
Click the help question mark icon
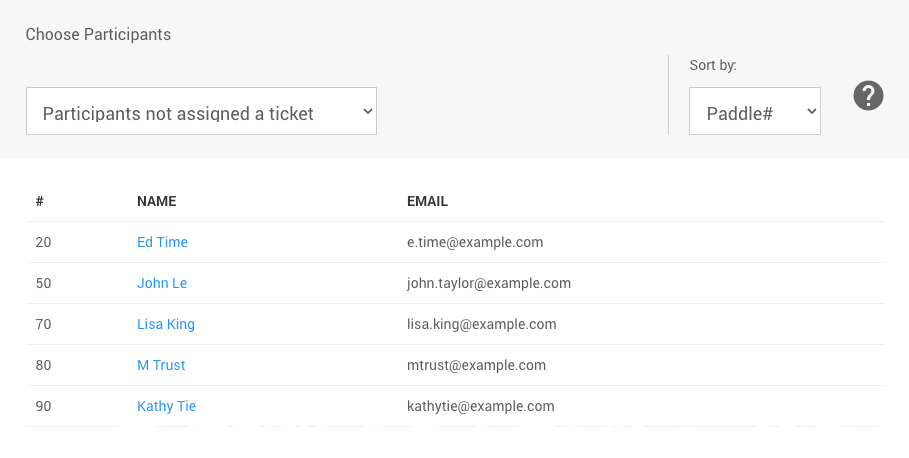(868, 96)
